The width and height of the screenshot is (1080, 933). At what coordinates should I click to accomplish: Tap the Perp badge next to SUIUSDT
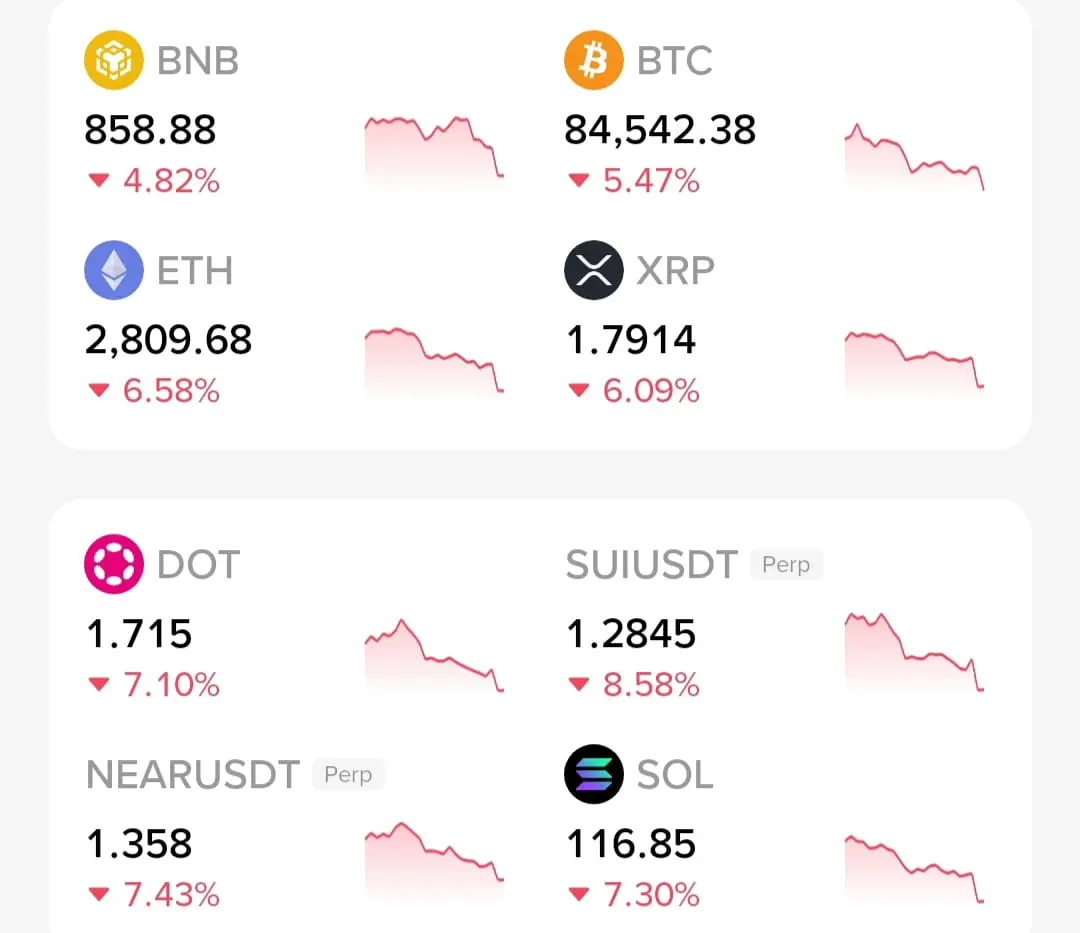[x=786, y=565]
